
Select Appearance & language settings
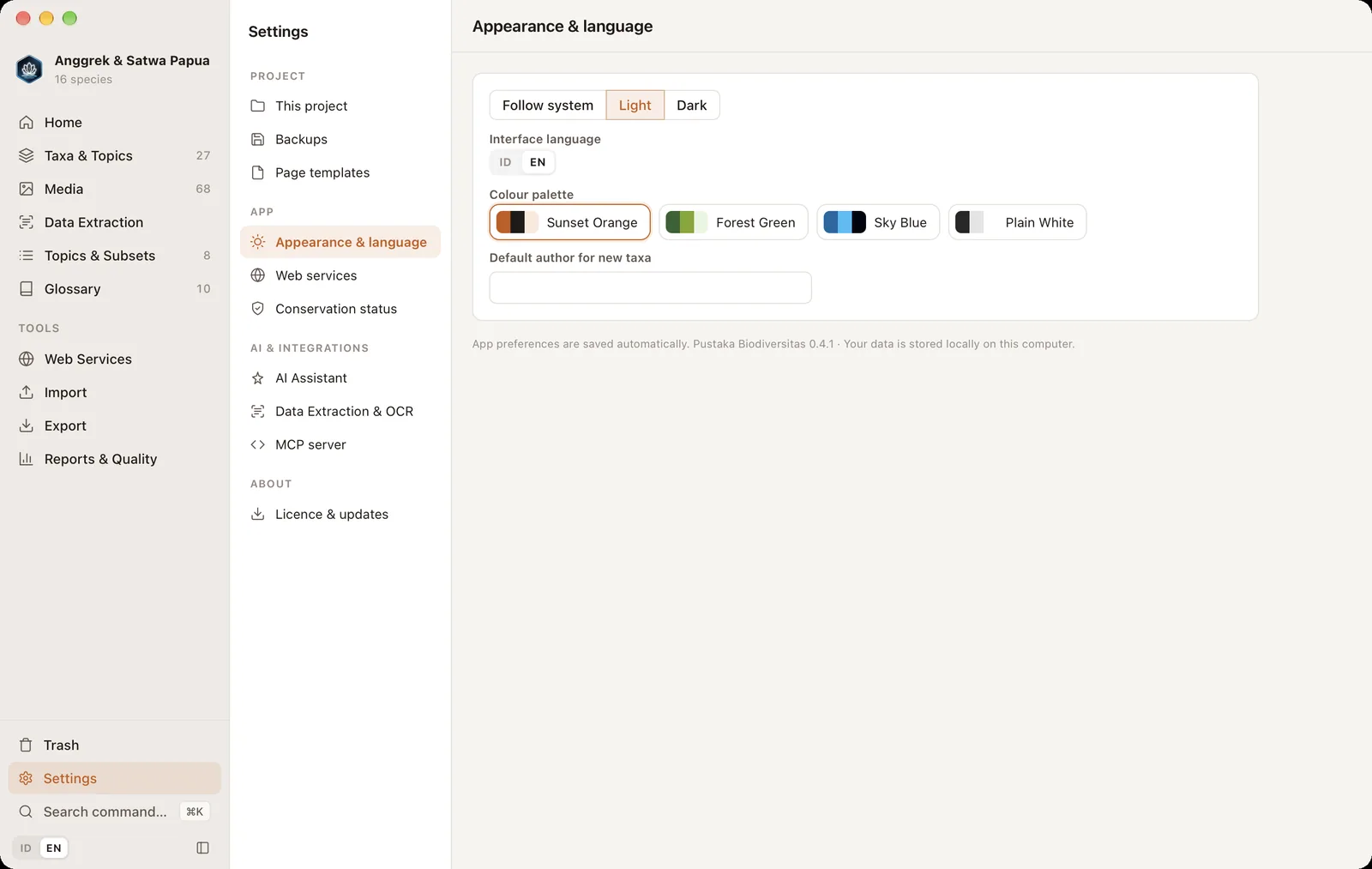[x=340, y=242]
